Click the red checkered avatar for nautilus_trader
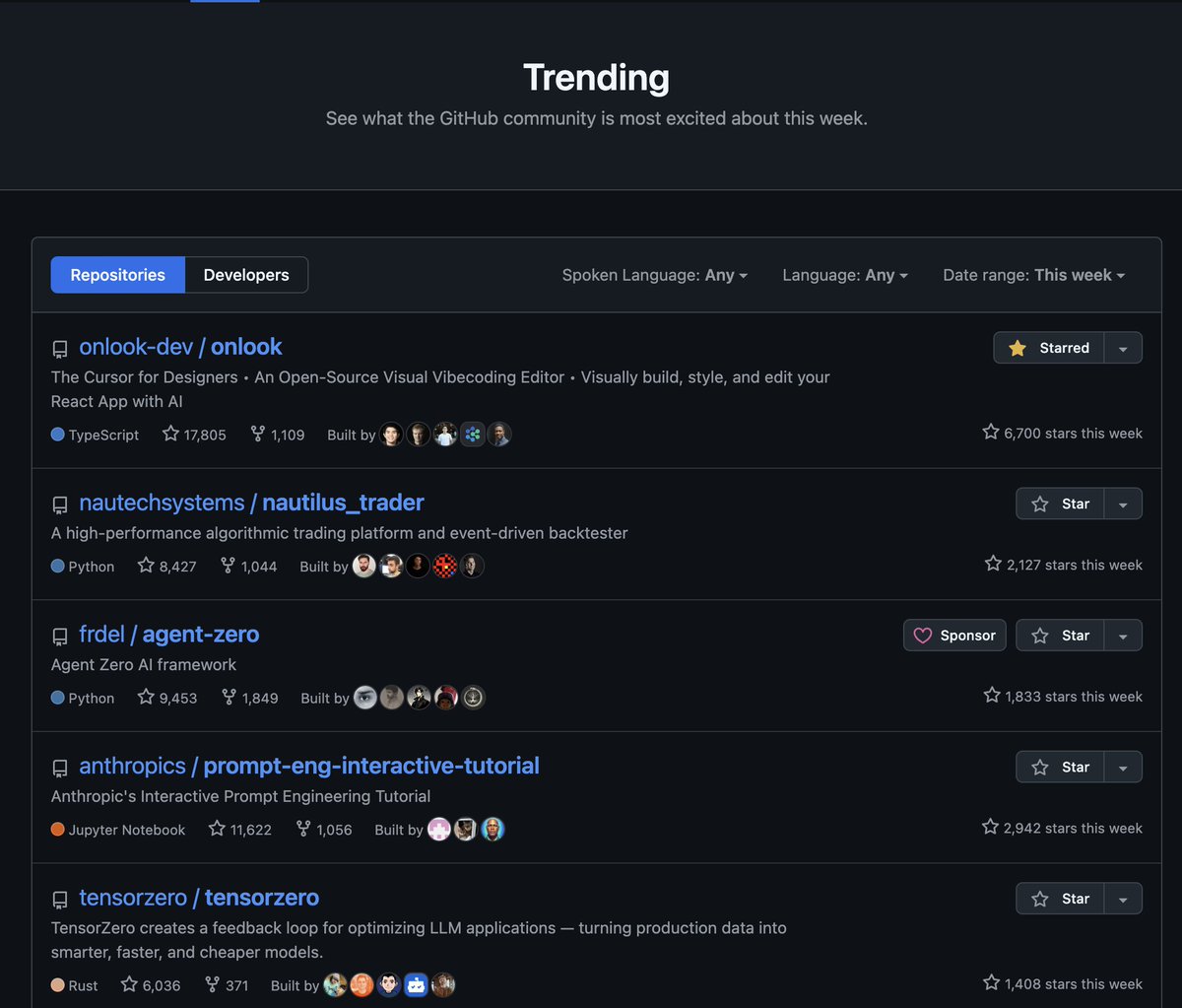 (x=445, y=567)
